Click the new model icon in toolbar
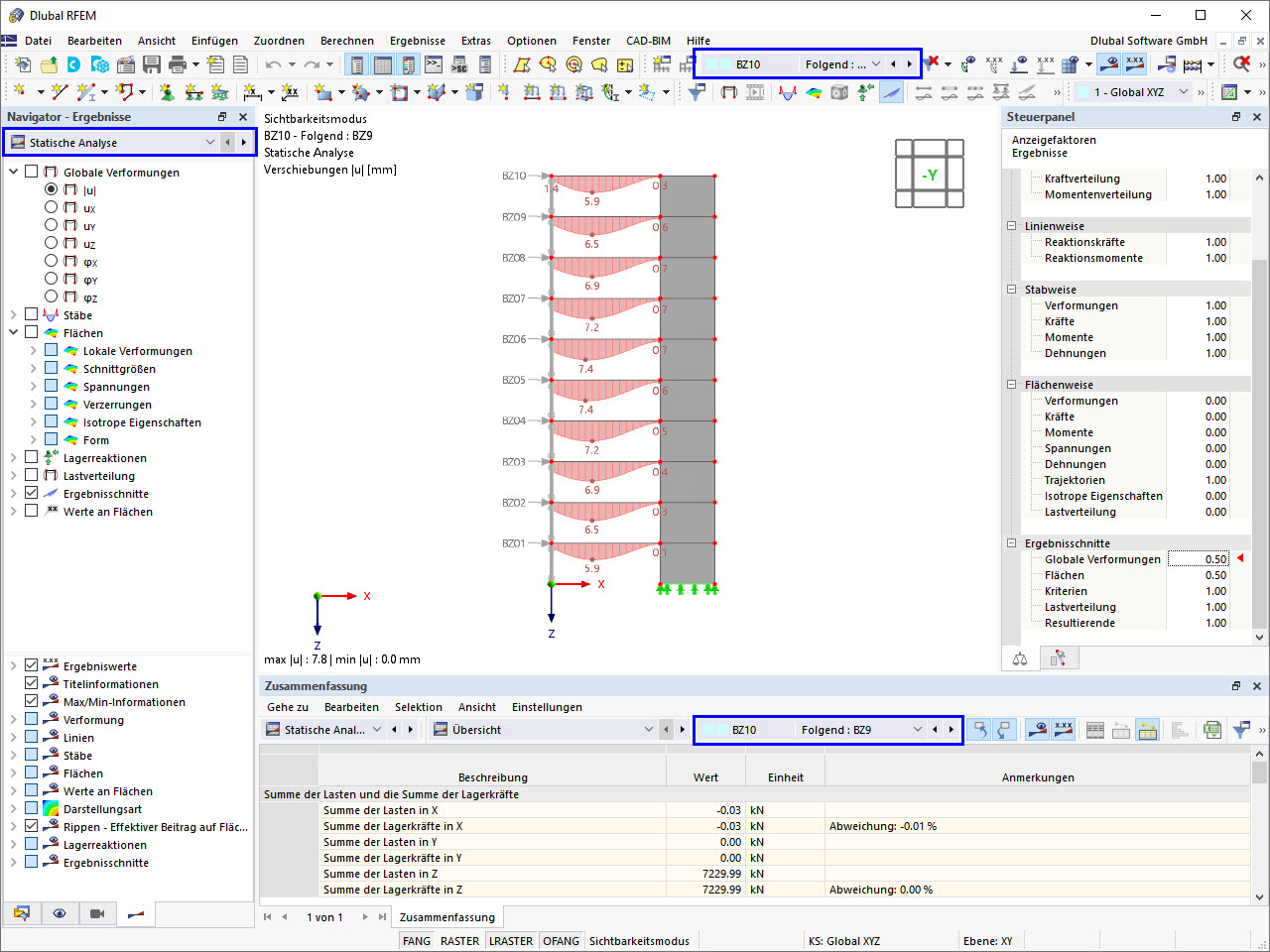1270x952 pixels. coord(23,64)
